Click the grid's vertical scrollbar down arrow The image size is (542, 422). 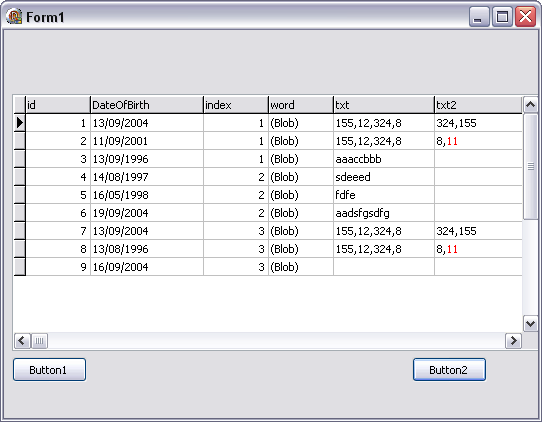[530, 323]
